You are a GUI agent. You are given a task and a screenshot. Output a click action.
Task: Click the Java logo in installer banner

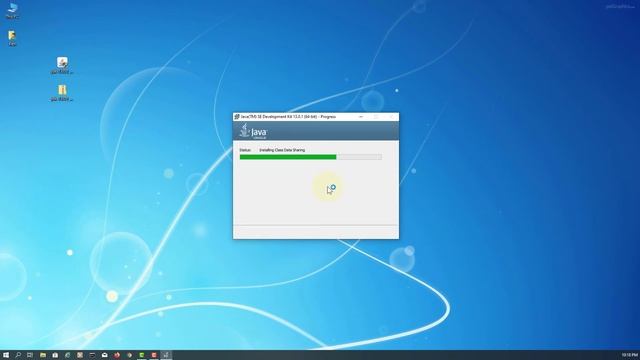[x=253, y=131]
